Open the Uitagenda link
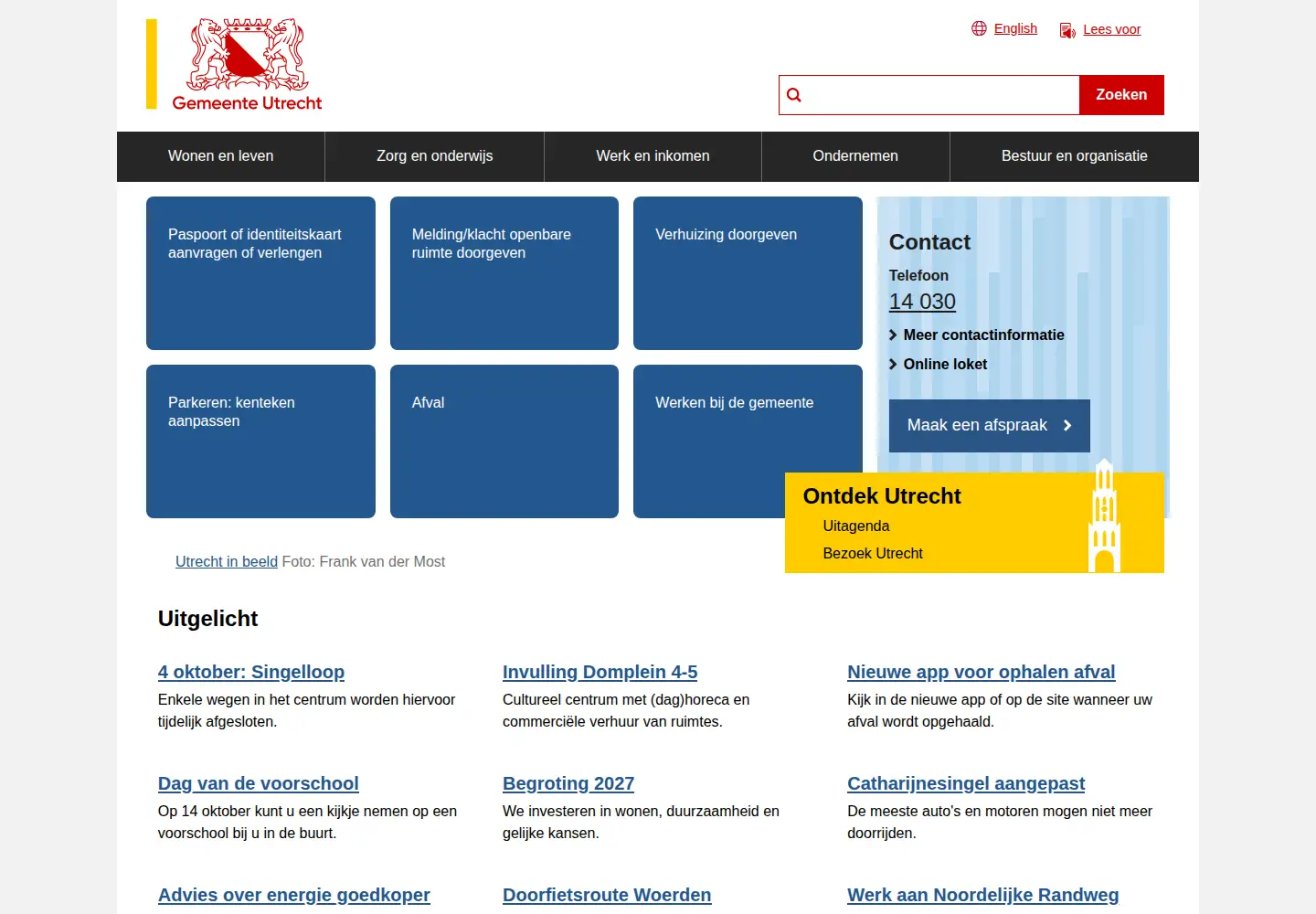 tap(855, 526)
